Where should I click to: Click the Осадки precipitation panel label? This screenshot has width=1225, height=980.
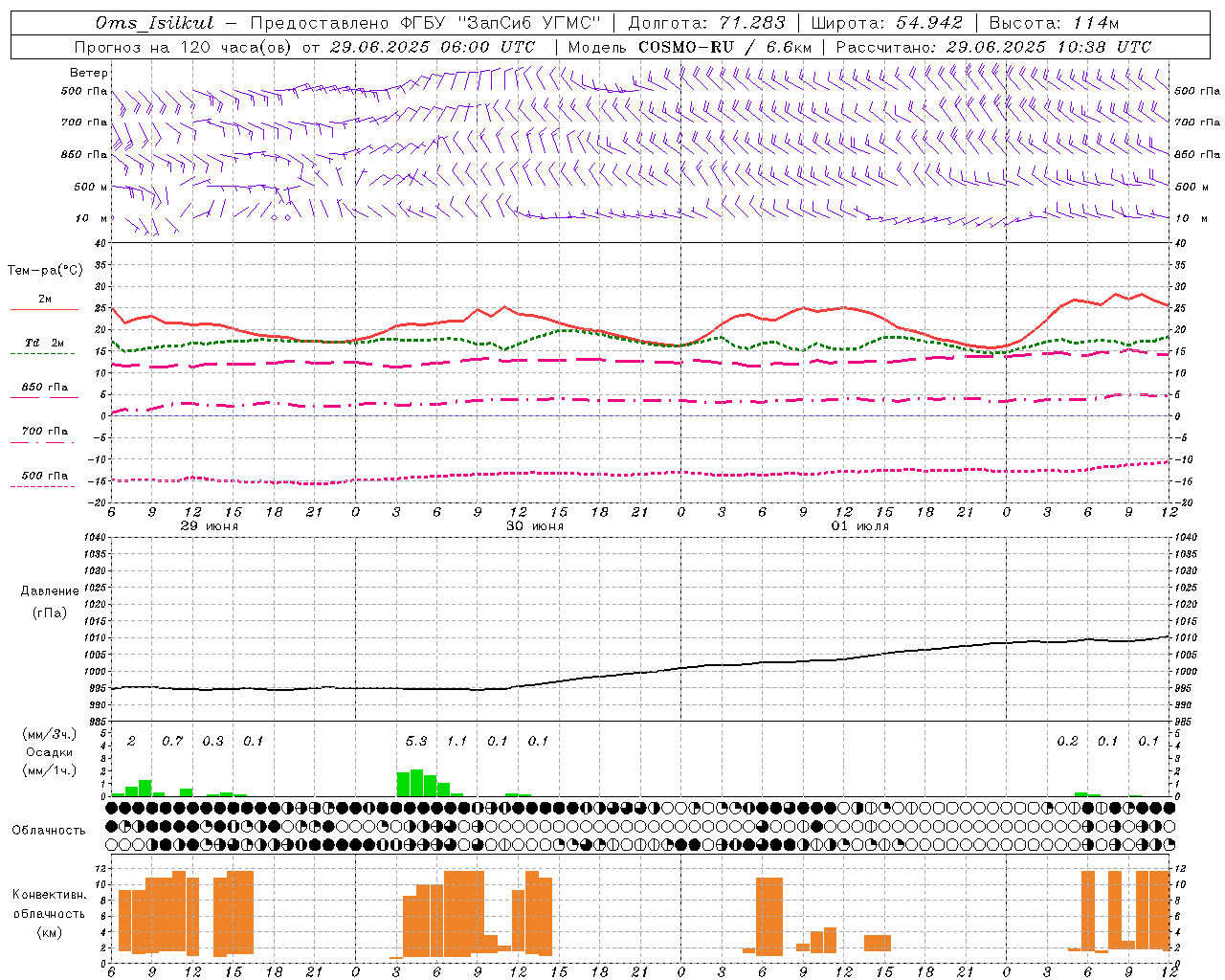coord(49,752)
